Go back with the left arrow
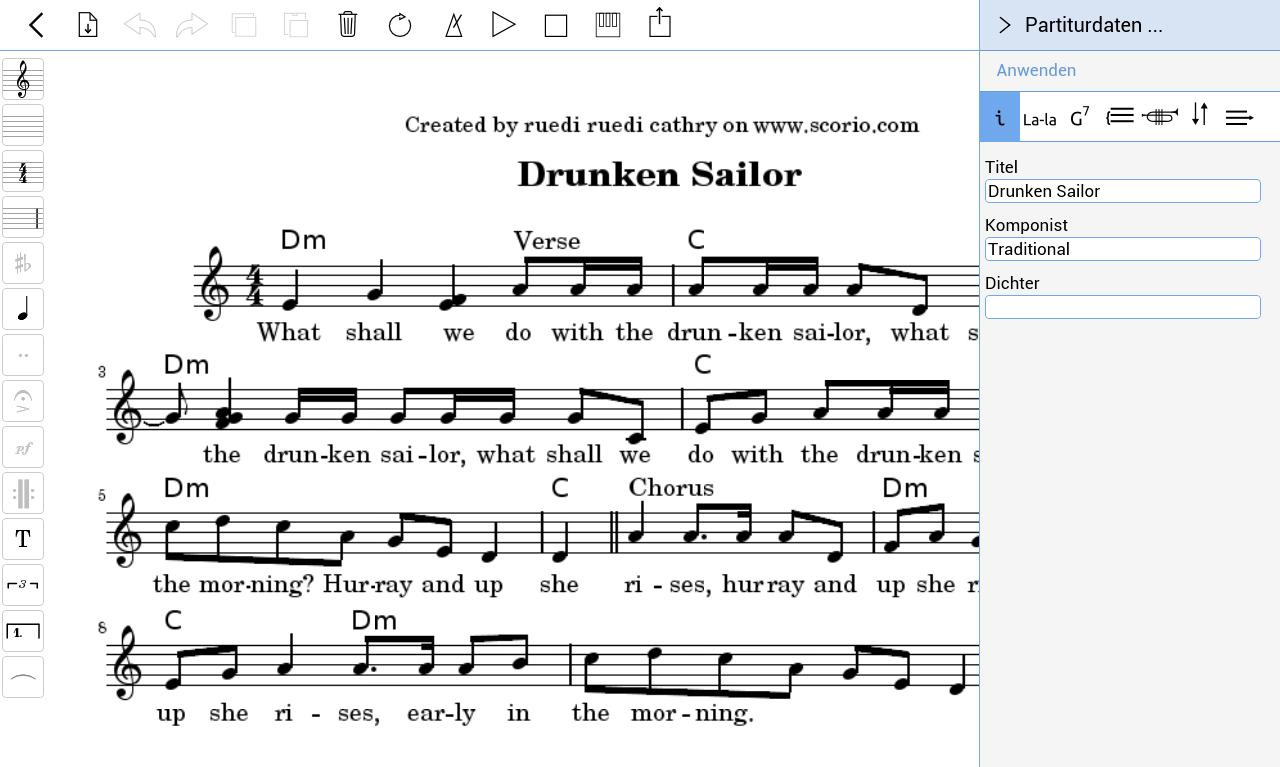The height and width of the screenshot is (767, 1280). tap(36, 25)
